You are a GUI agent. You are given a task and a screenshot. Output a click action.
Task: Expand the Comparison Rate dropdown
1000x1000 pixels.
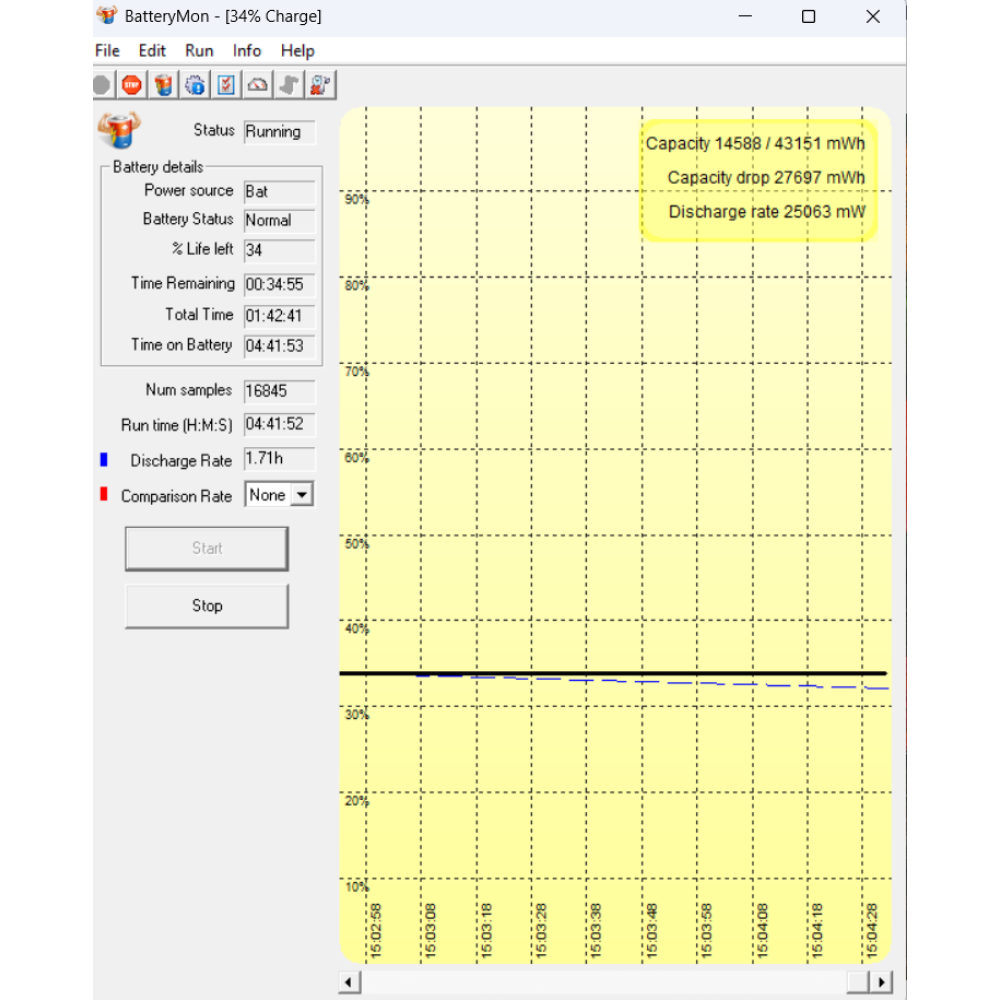[x=302, y=495]
